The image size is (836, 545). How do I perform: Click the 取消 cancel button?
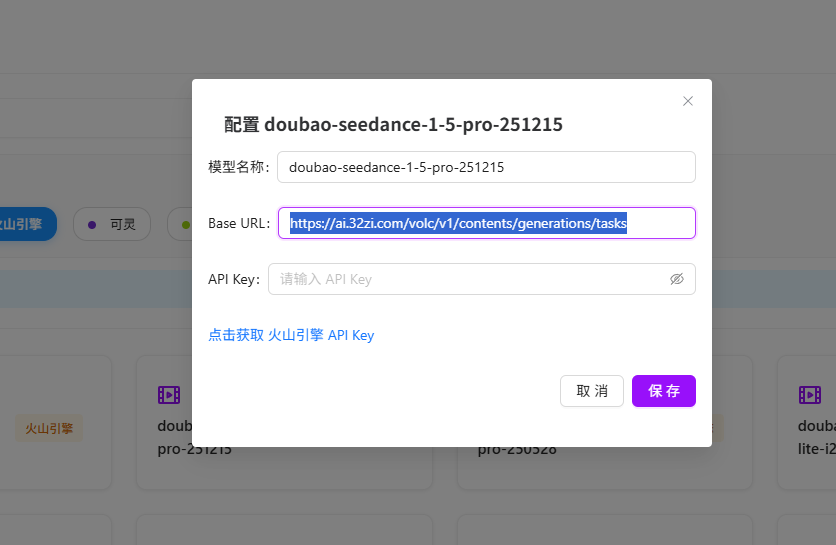click(592, 391)
